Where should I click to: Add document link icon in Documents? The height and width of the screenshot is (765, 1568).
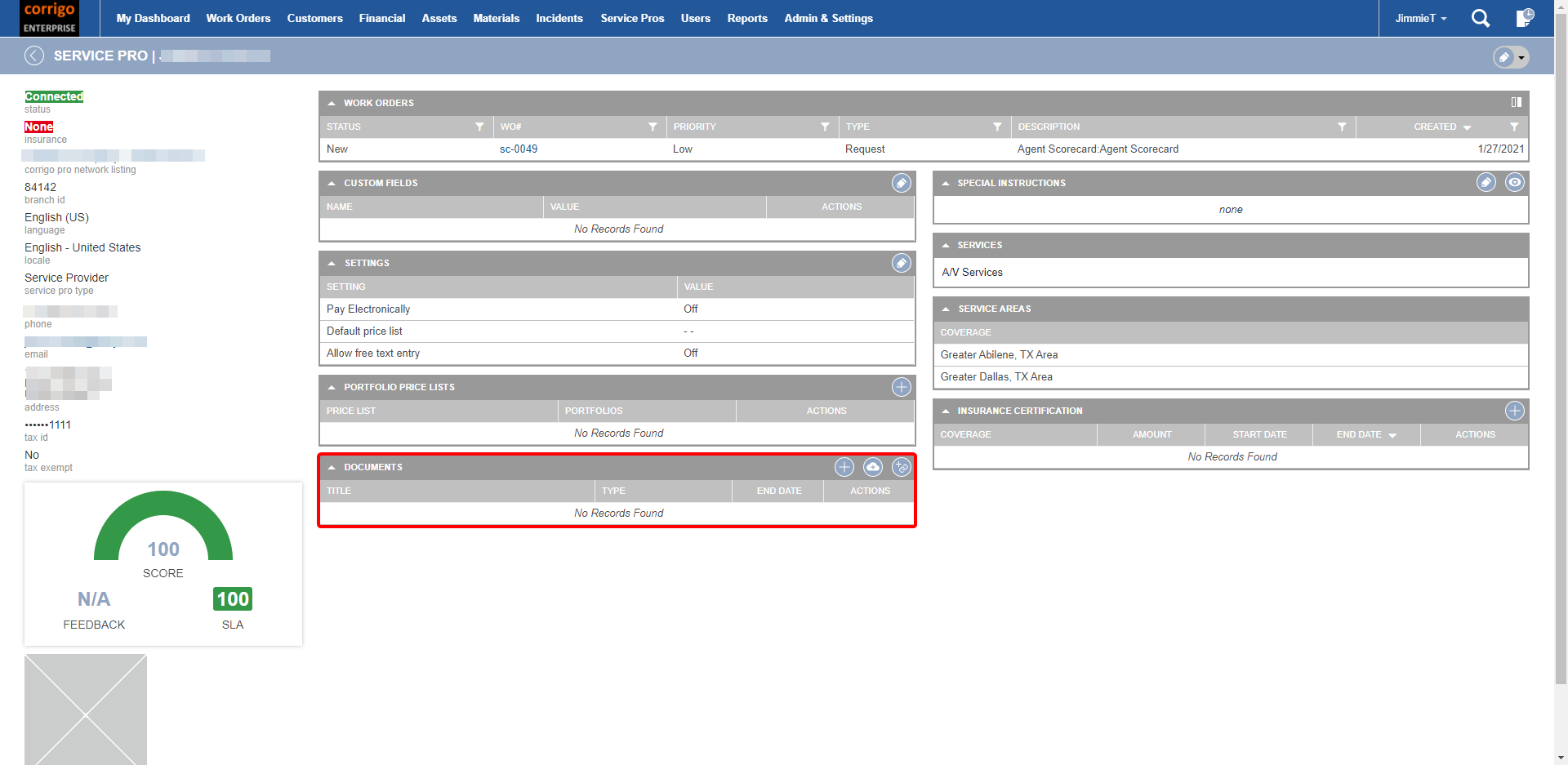901,467
